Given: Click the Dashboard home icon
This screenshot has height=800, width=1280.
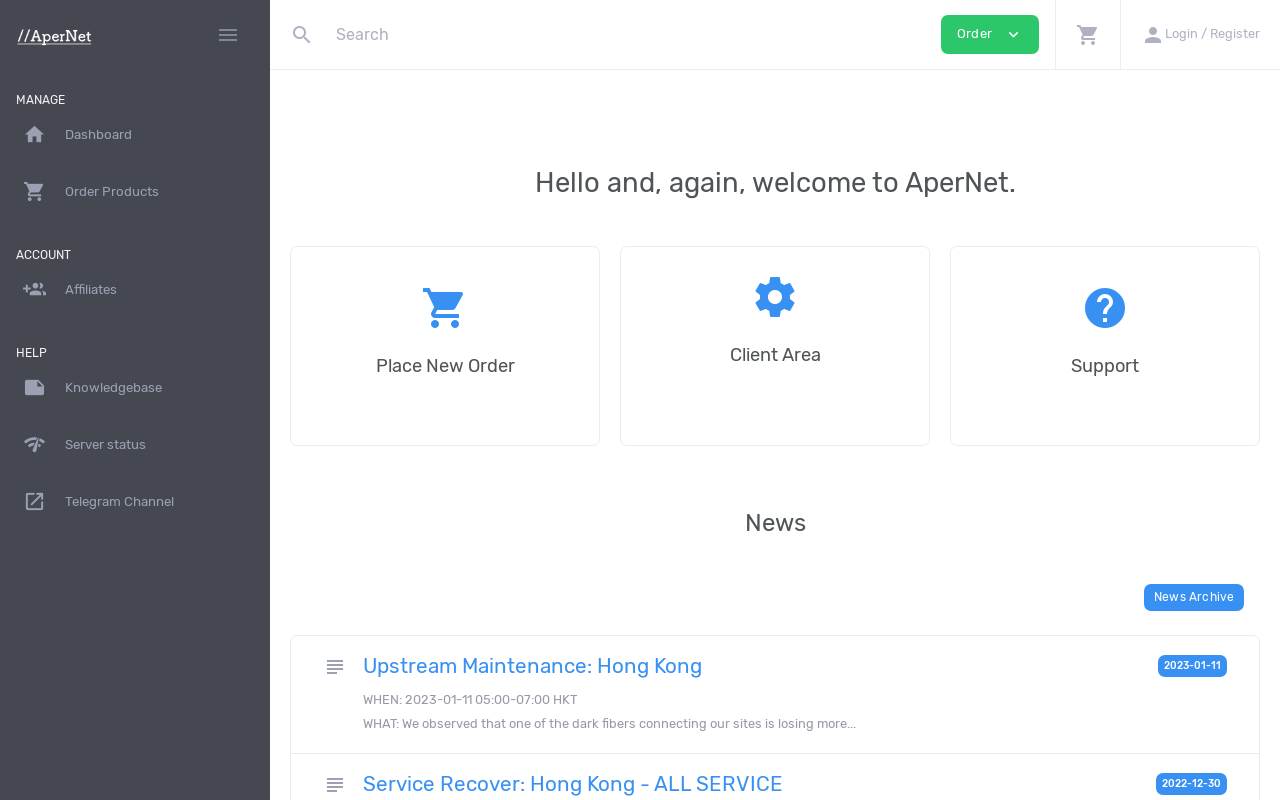Looking at the screenshot, I should (35, 134).
